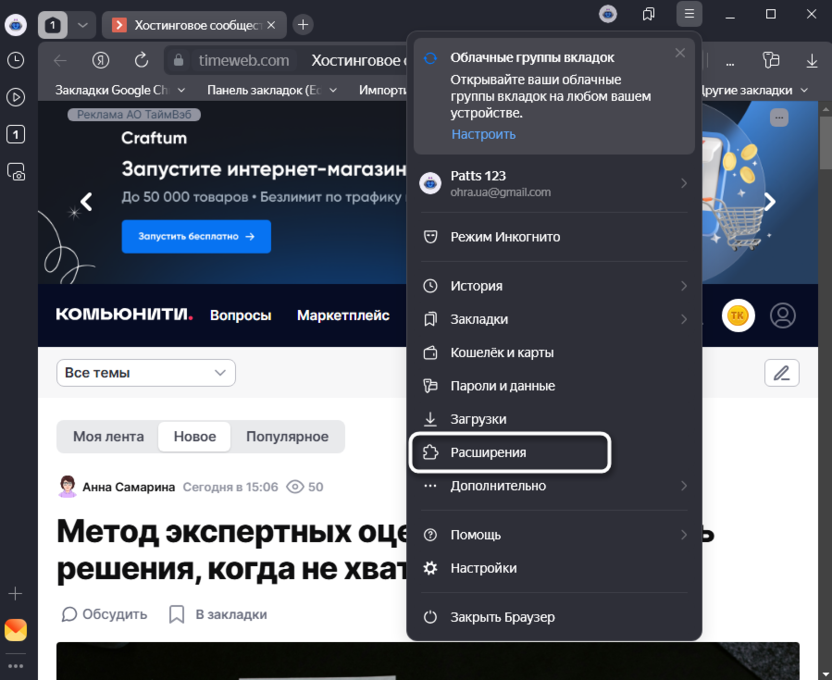
Task: Click the bookmark icon next to В закладки
Action: click(x=176, y=614)
